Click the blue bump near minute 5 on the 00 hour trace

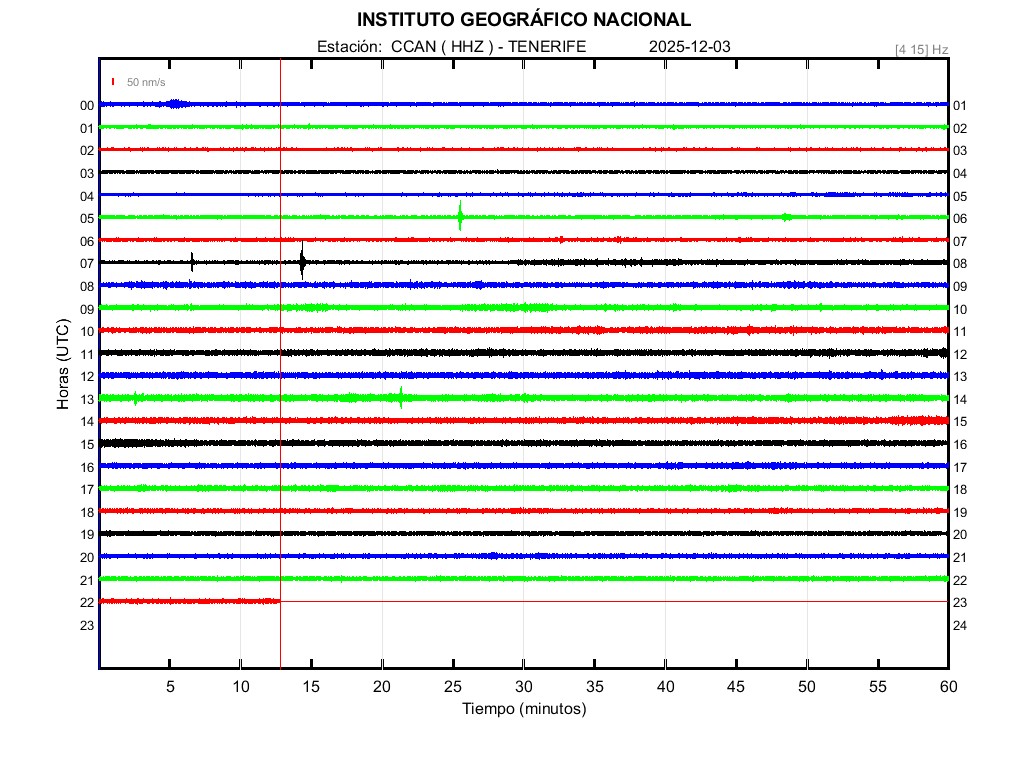[176, 104]
